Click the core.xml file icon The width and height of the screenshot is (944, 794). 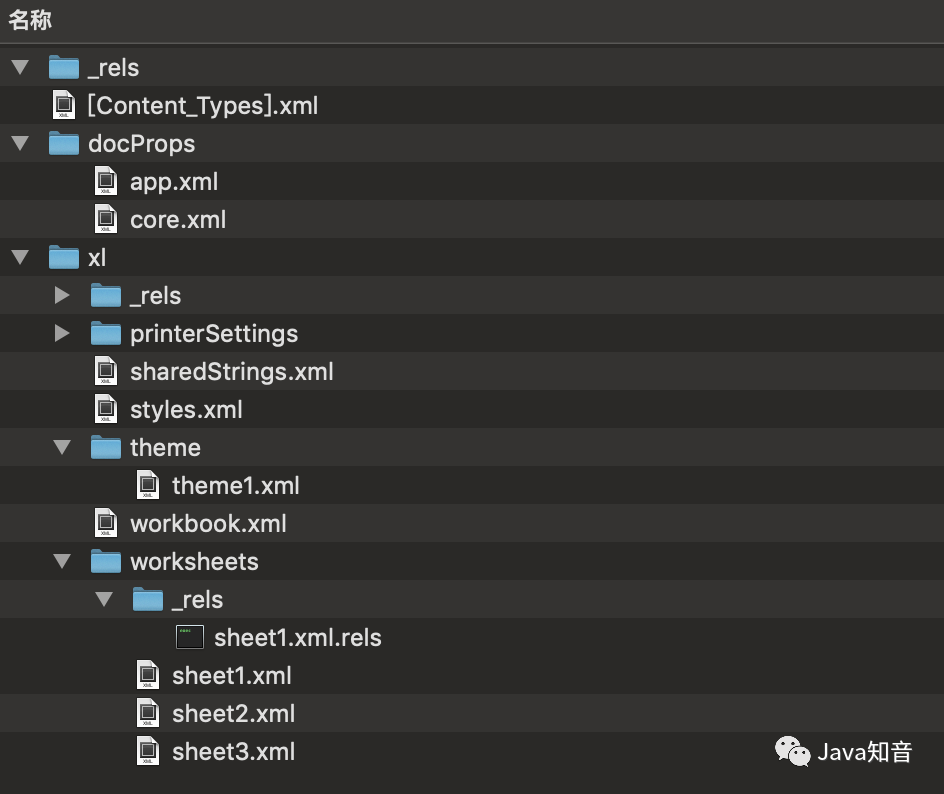[x=106, y=220]
